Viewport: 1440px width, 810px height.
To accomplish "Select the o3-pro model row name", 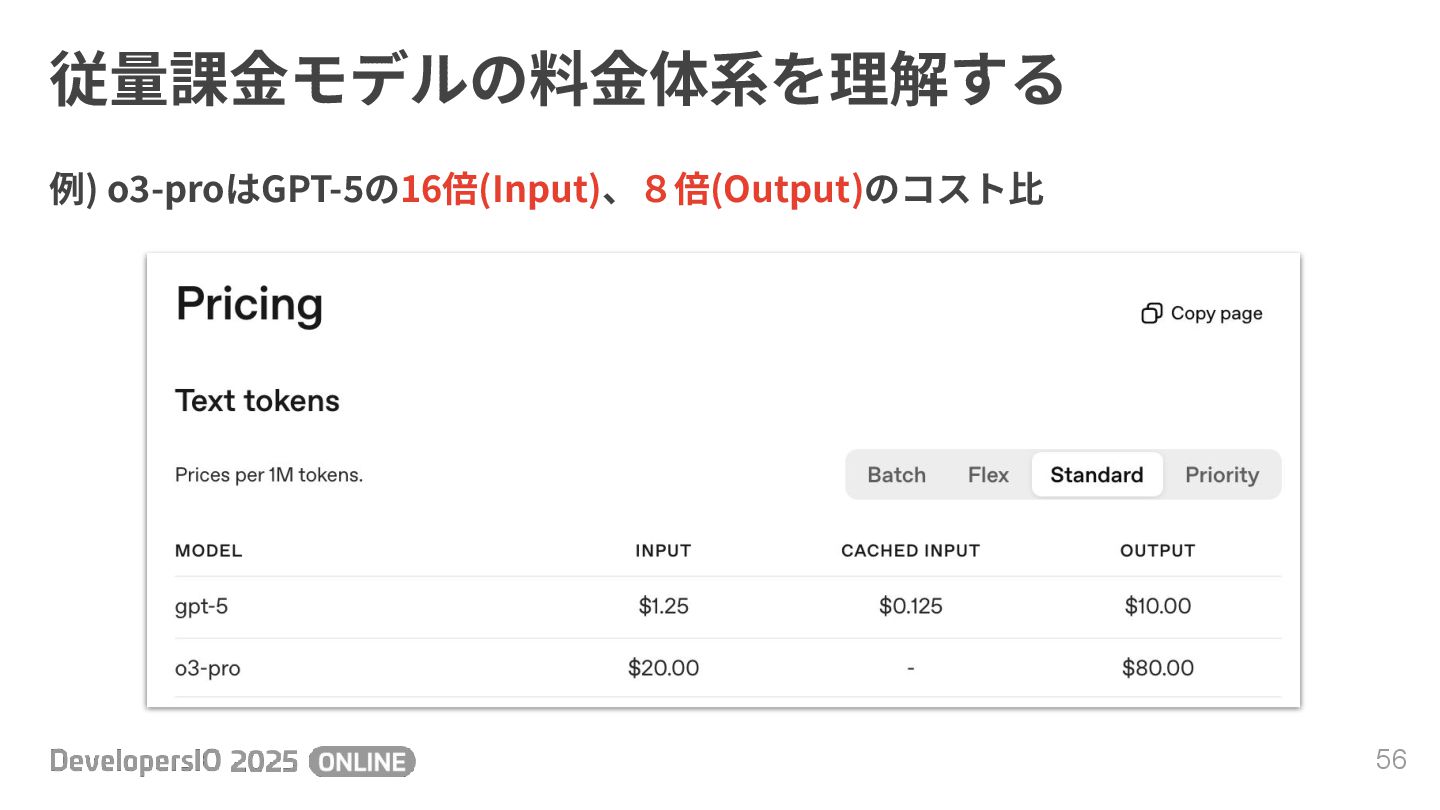I will 208,668.
